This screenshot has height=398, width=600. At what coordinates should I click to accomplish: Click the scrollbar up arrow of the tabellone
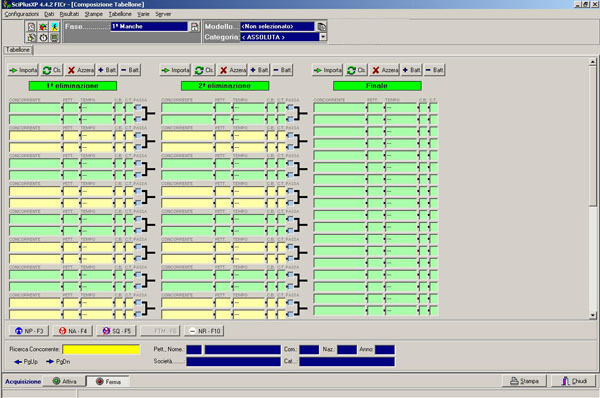[x=593, y=62]
